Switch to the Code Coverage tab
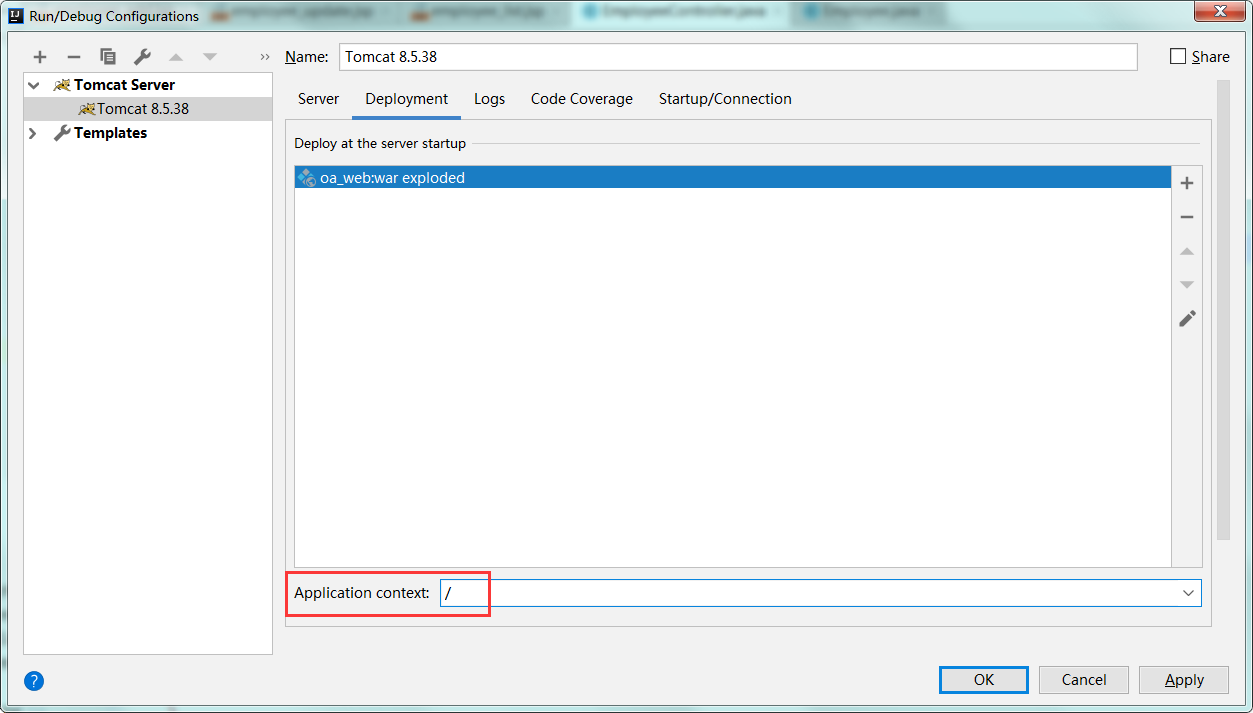 pos(582,99)
